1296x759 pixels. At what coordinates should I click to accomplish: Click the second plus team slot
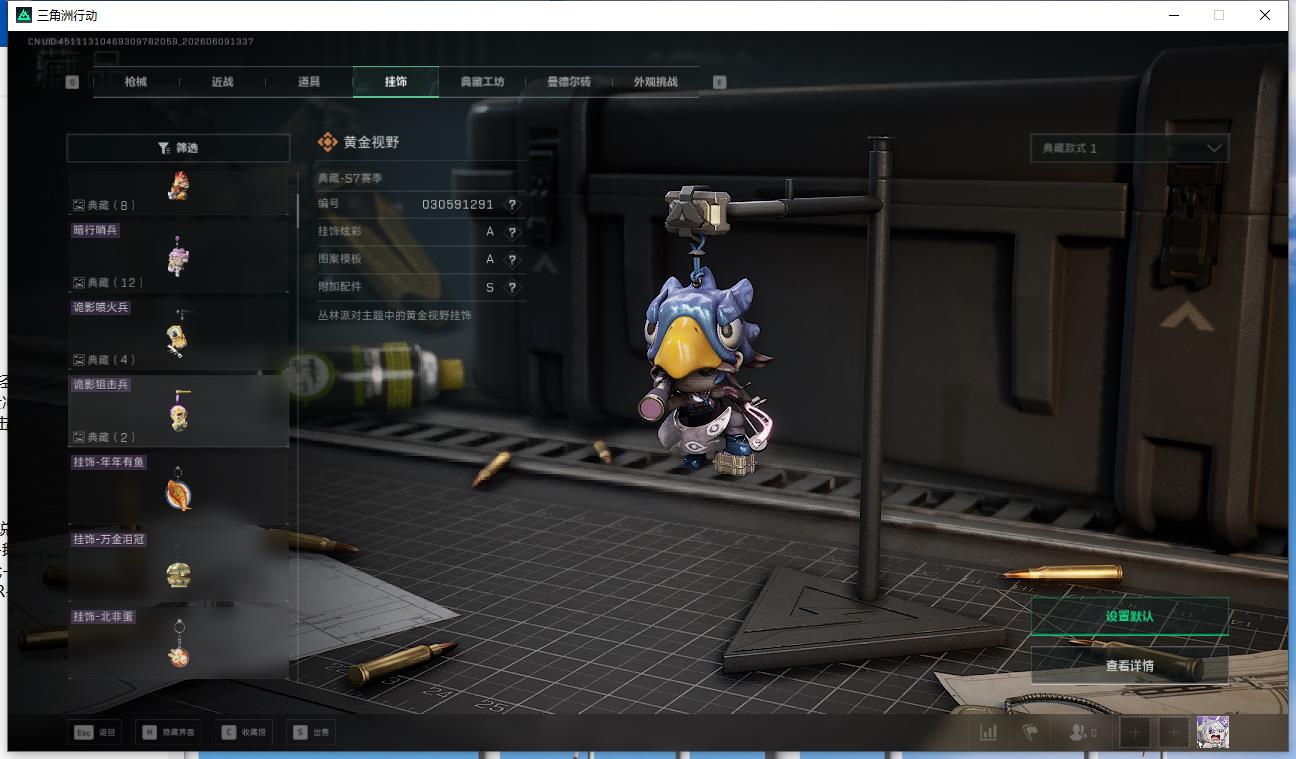[1173, 733]
